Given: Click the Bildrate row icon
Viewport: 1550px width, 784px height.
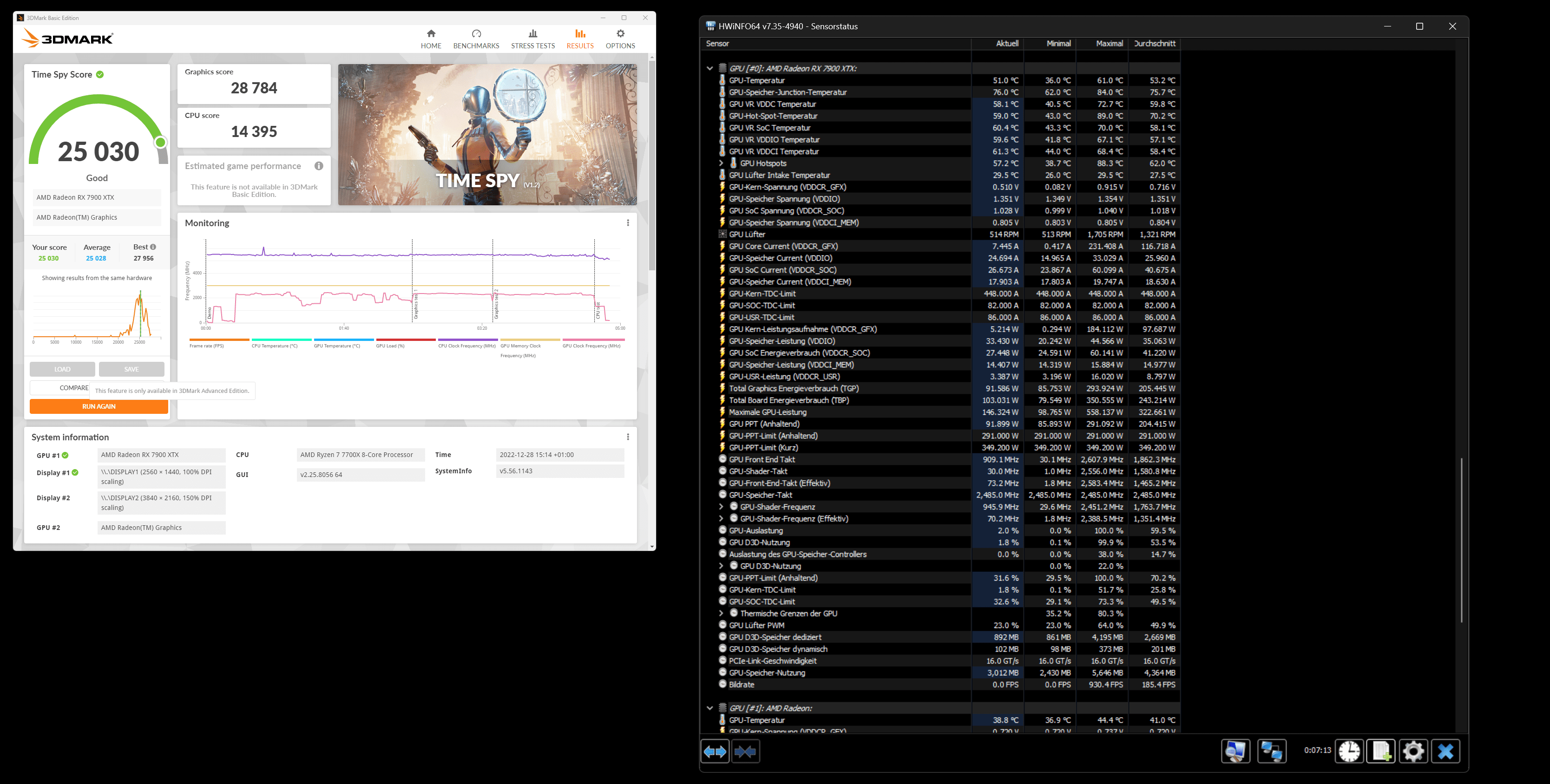Looking at the screenshot, I should point(722,684).
